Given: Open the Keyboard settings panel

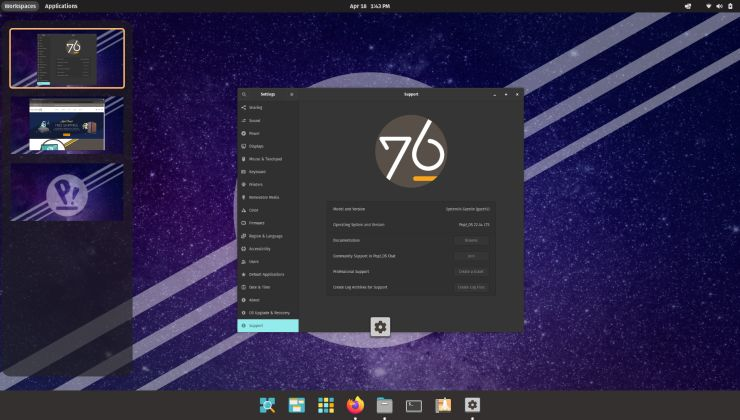Looking at the screenshot, I should 268,171.
